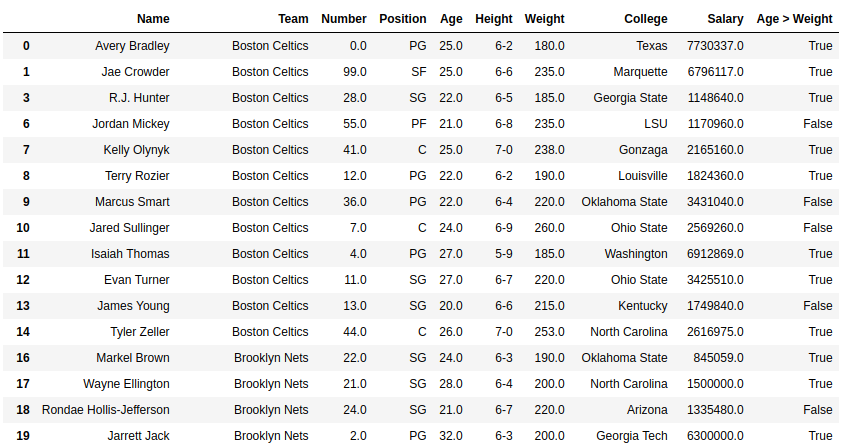
Task: Click the Position column header
Action: tap(402, 19)
